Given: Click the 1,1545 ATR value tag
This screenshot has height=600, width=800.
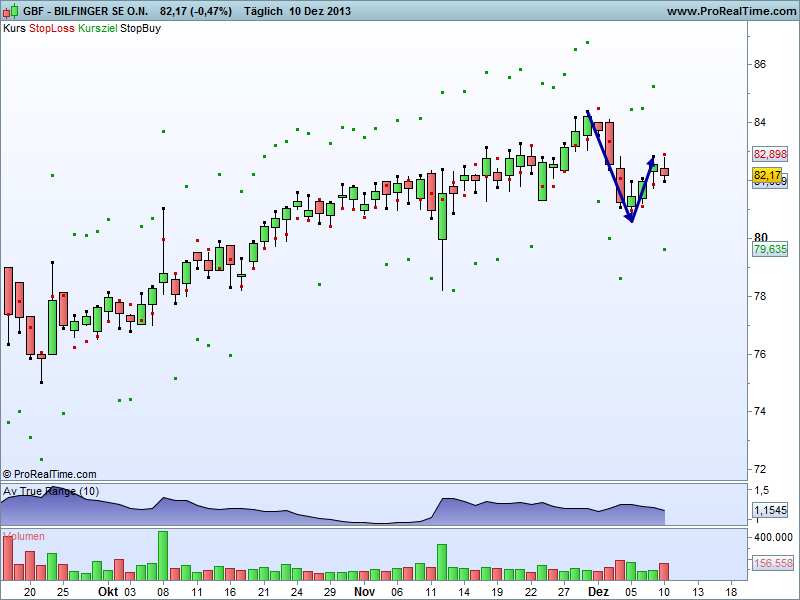Looking at the screenshot, I should 770,510.
